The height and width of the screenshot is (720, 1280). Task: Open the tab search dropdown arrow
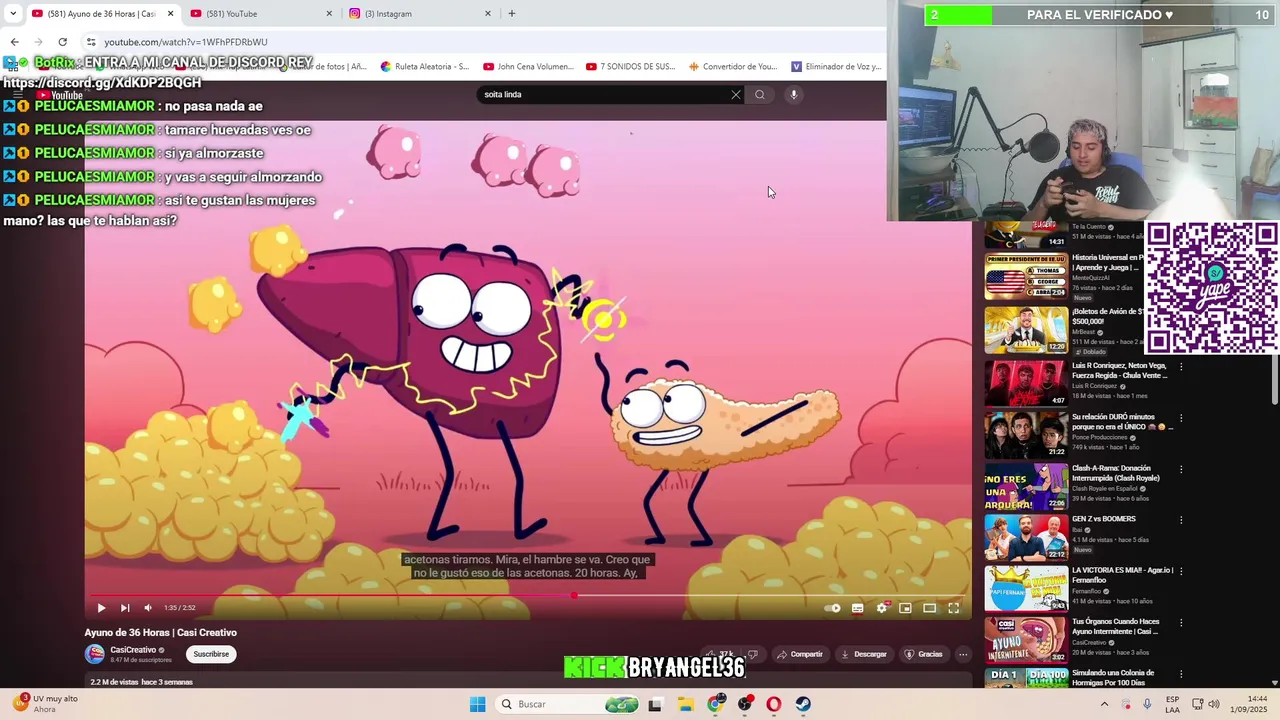click(13, 14)
